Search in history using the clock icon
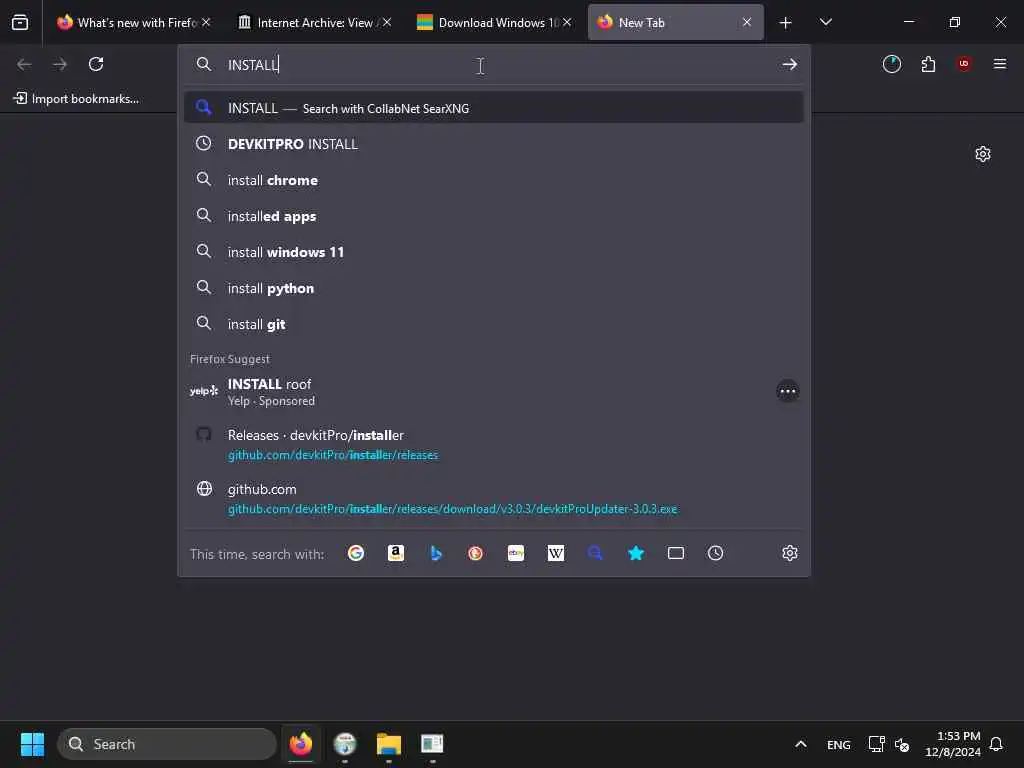The width and height of the screenshot is (1024, 768). click(716, 553)
